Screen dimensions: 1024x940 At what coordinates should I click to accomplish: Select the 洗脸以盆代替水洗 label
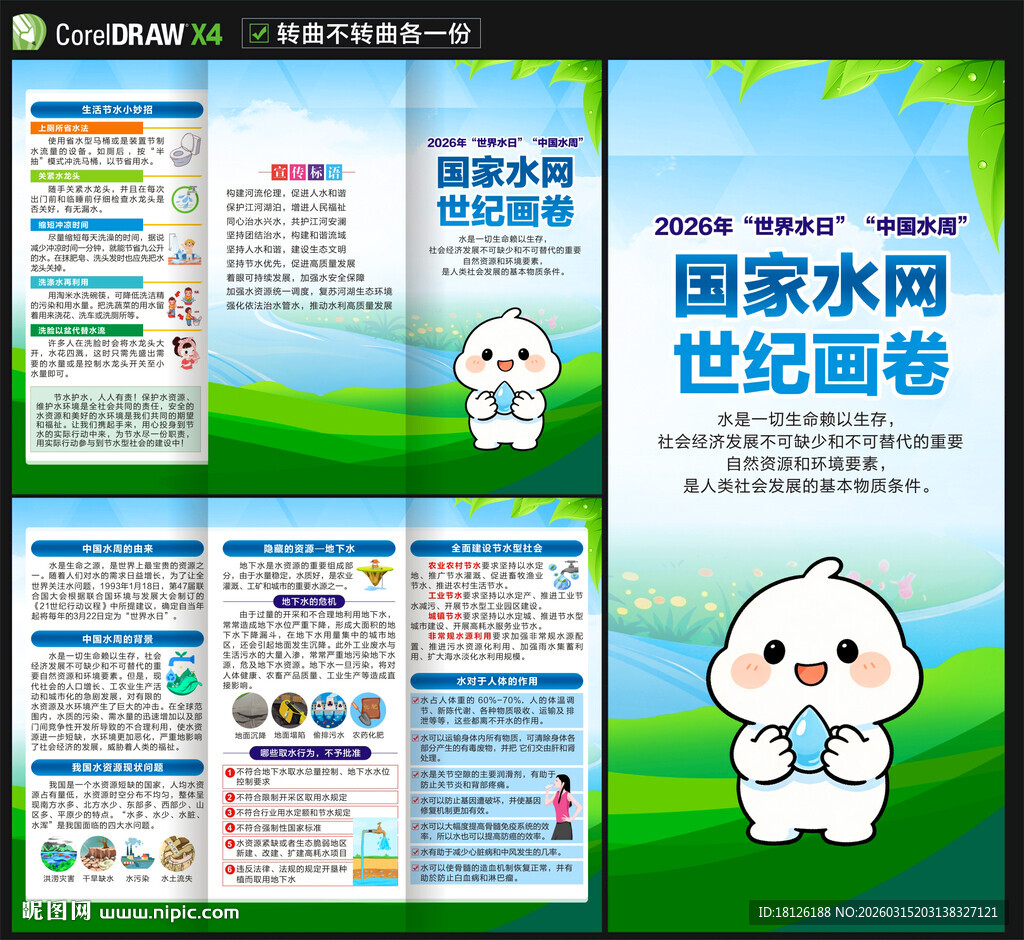tap(86, 331)
